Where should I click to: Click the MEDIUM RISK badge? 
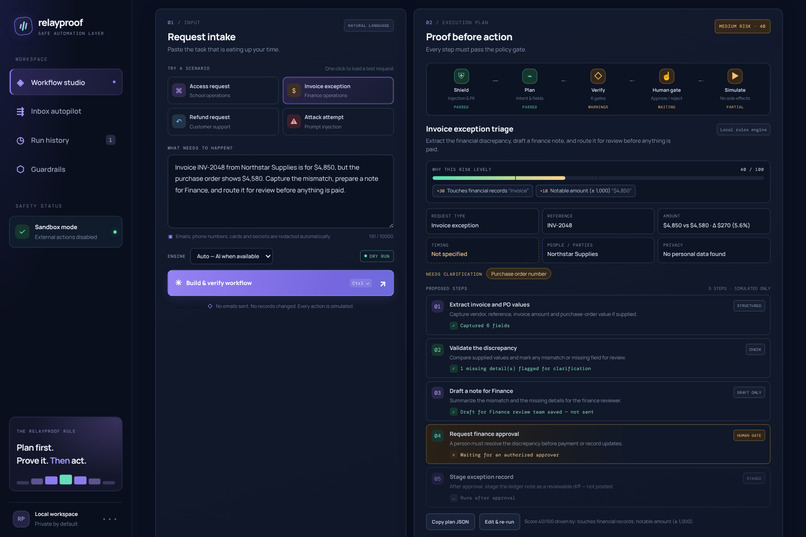tap(742, 26)
